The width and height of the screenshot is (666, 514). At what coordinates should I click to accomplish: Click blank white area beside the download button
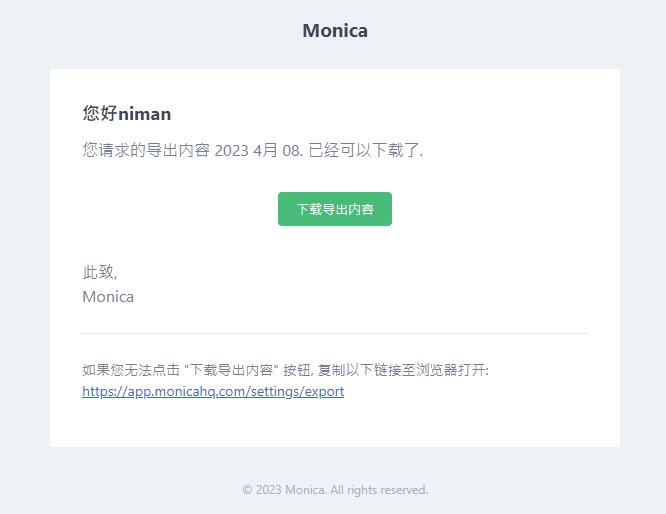488,209
